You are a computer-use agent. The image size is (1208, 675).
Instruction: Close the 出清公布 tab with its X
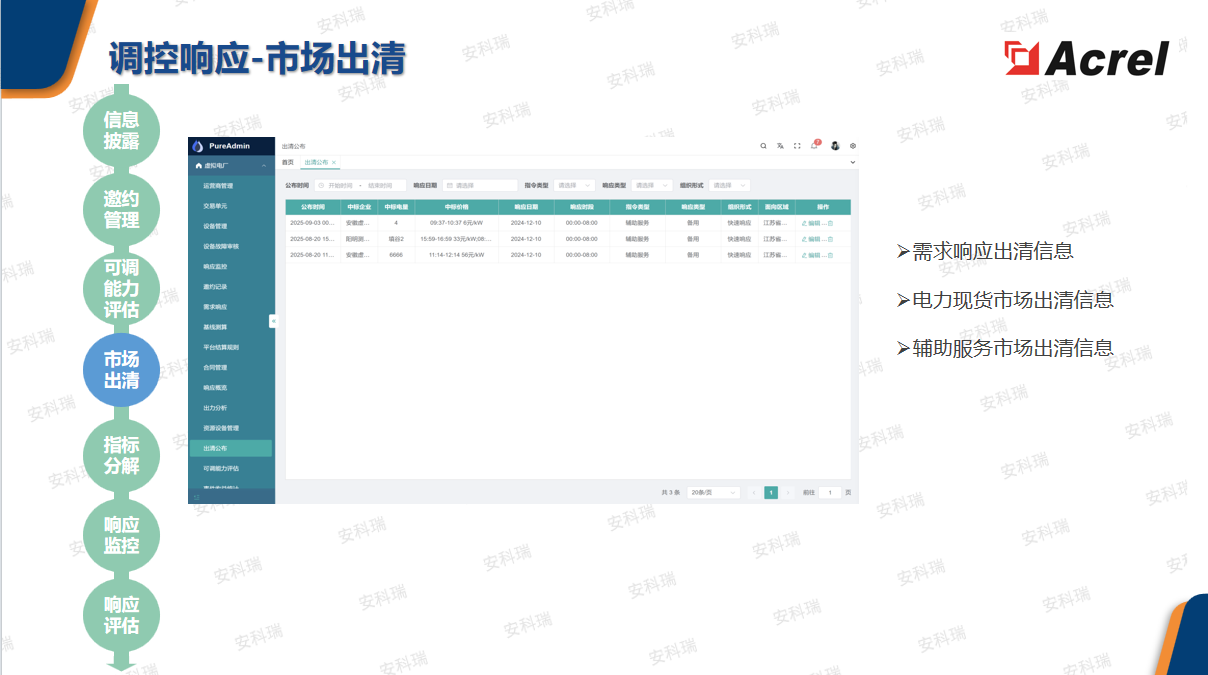334,162
